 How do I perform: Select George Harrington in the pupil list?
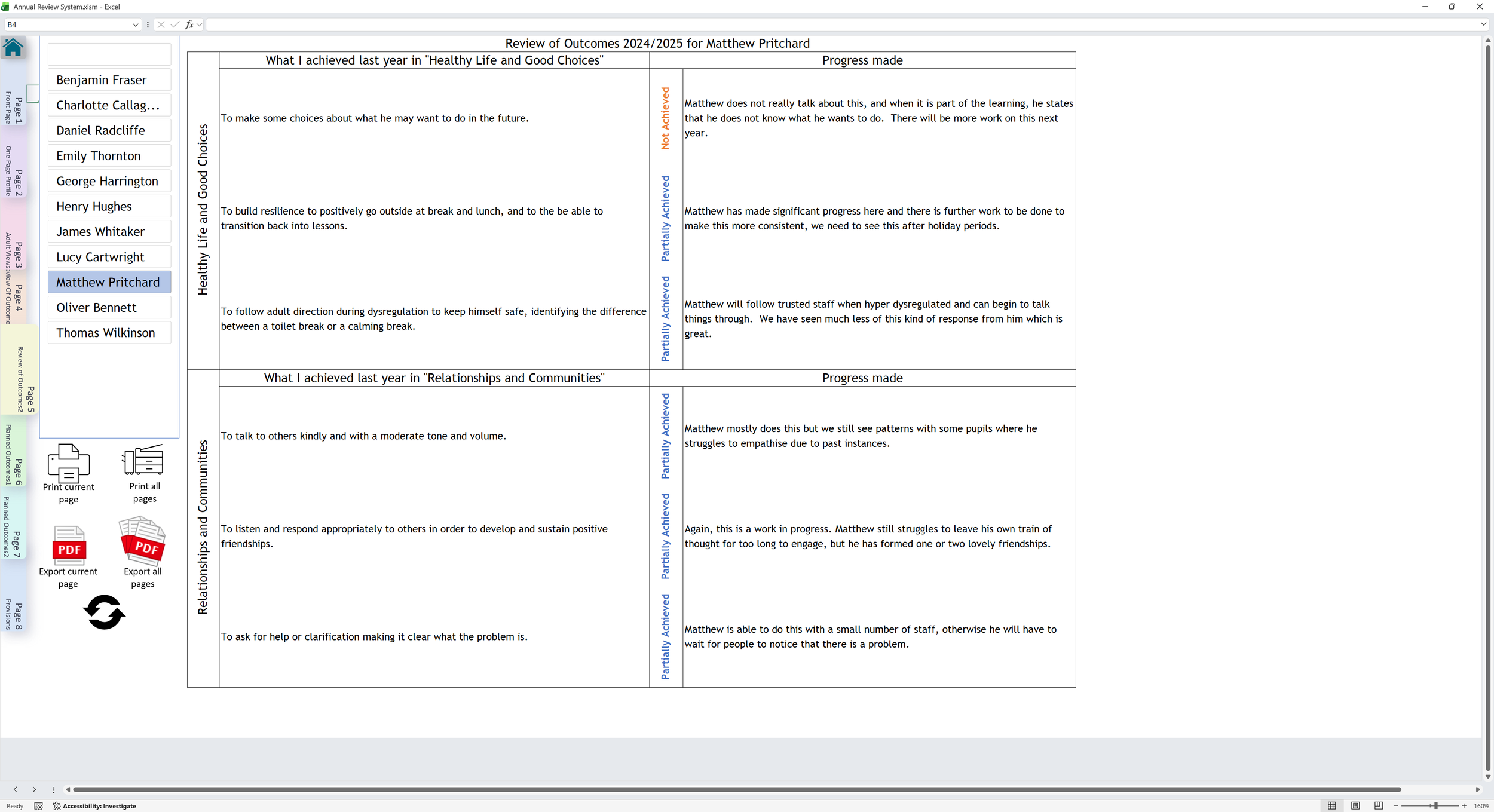[109, 181]
